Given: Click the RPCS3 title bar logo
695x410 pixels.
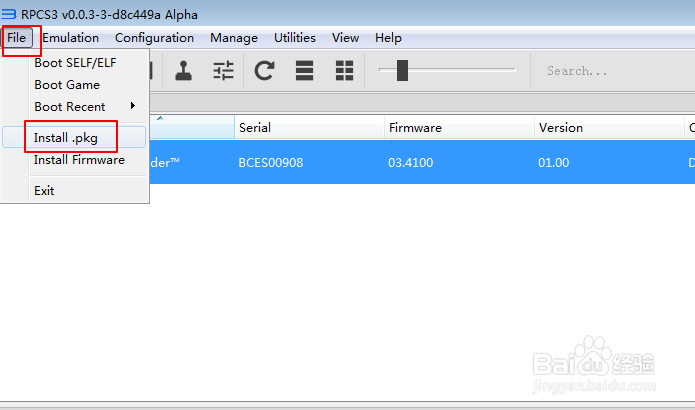Looking at the screenshot, I should pyautogui.click(x=8, y=14).
